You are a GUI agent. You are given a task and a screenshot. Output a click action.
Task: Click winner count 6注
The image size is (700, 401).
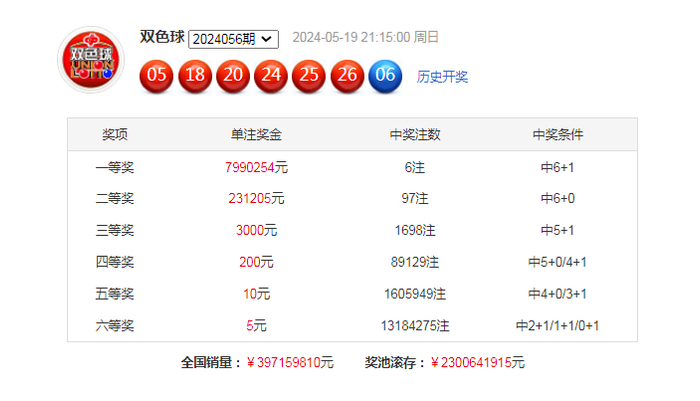pyautogui.click(x=415, y=167)
